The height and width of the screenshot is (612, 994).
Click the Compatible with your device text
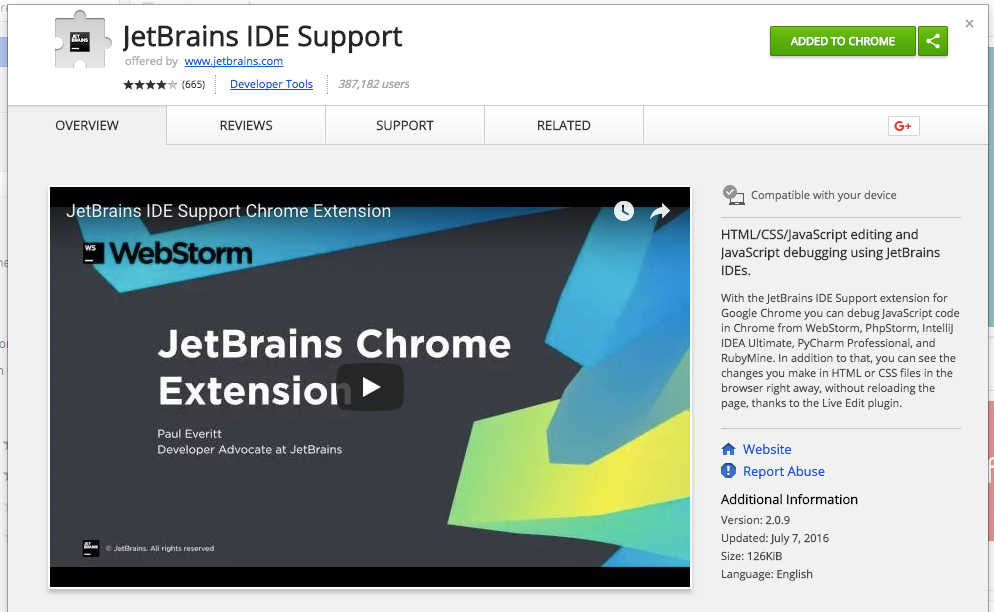click(823, 195)
